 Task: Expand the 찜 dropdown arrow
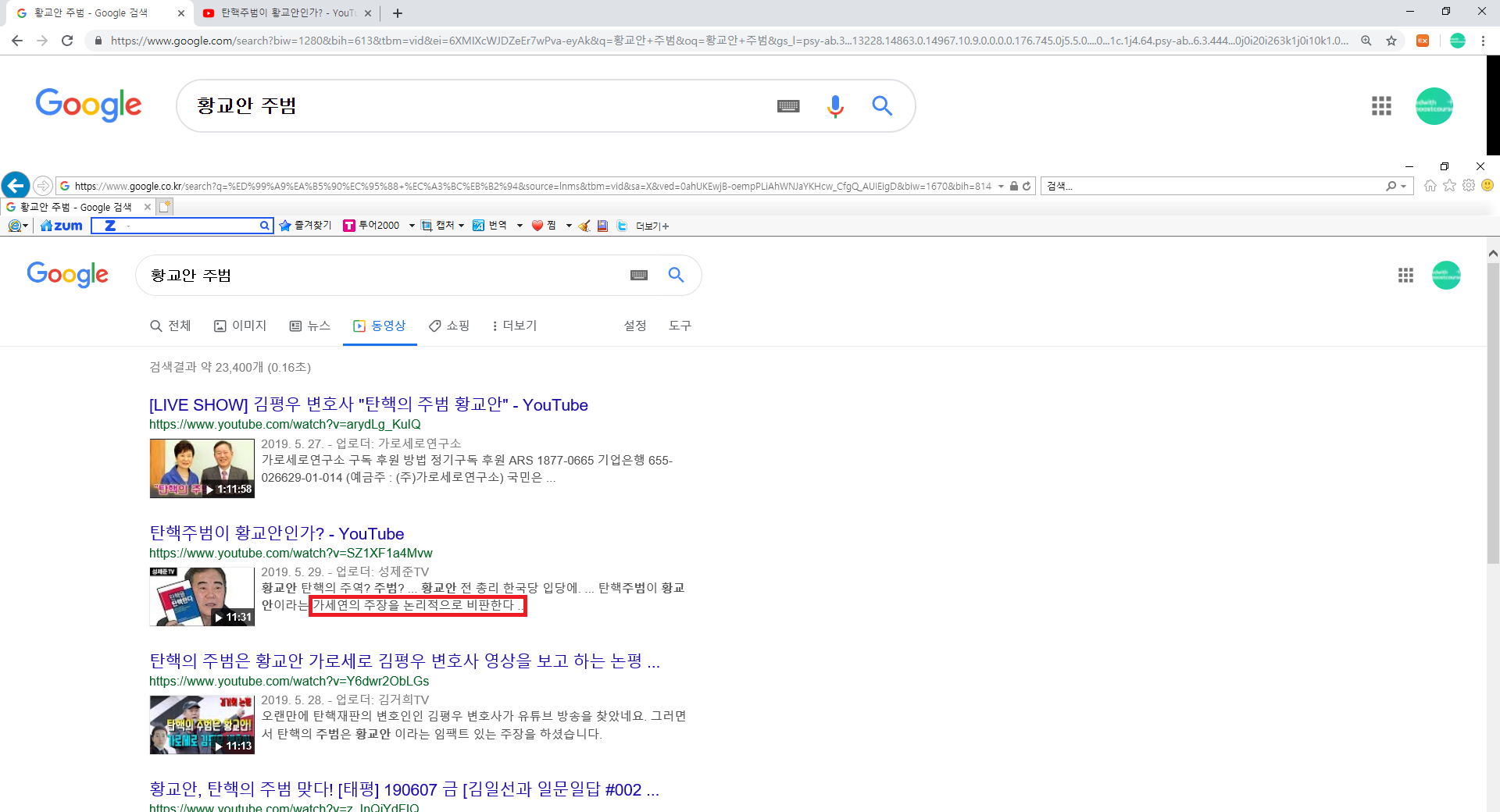point(569,226)
